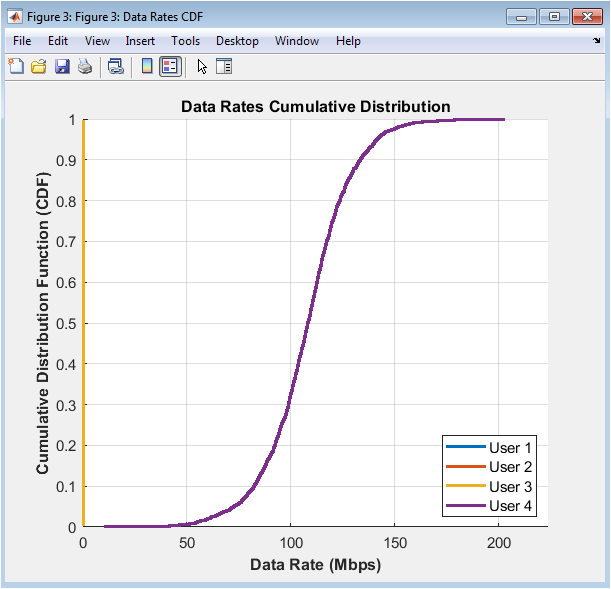Open the Help menu
Viewport: 611px width, 589px height.
348,41
